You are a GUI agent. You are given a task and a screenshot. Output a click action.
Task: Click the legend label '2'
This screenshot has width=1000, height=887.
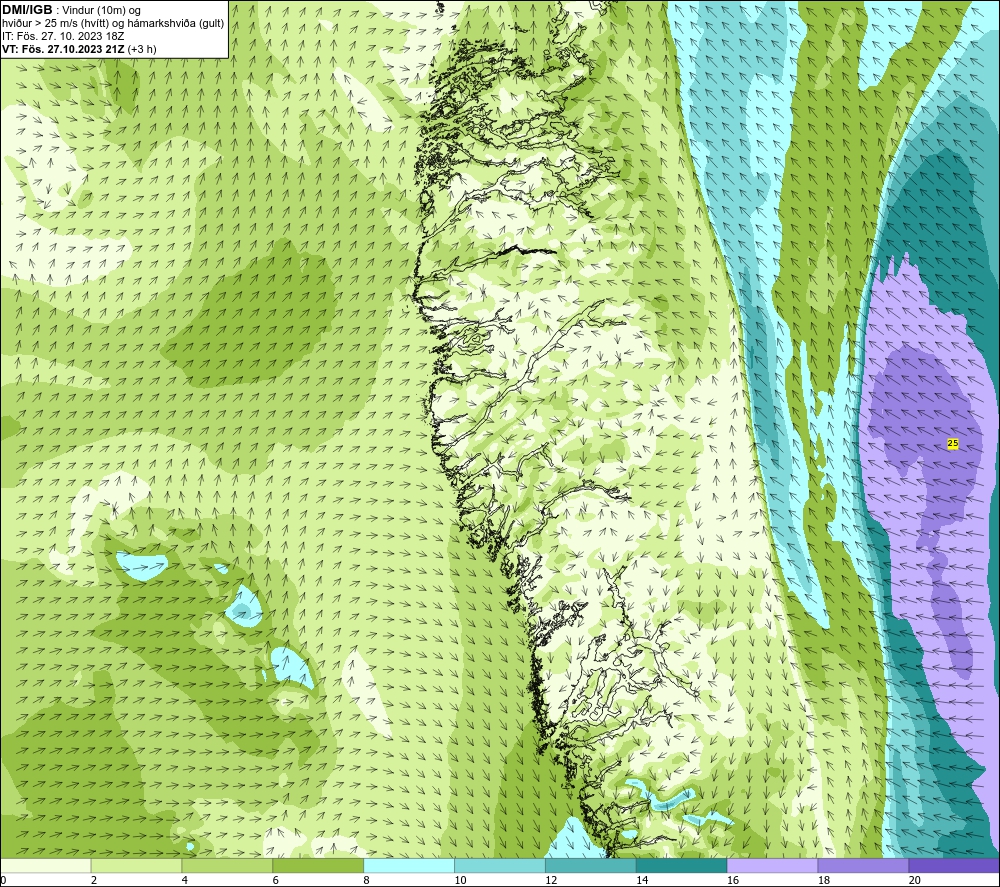(x=94, y=880)
